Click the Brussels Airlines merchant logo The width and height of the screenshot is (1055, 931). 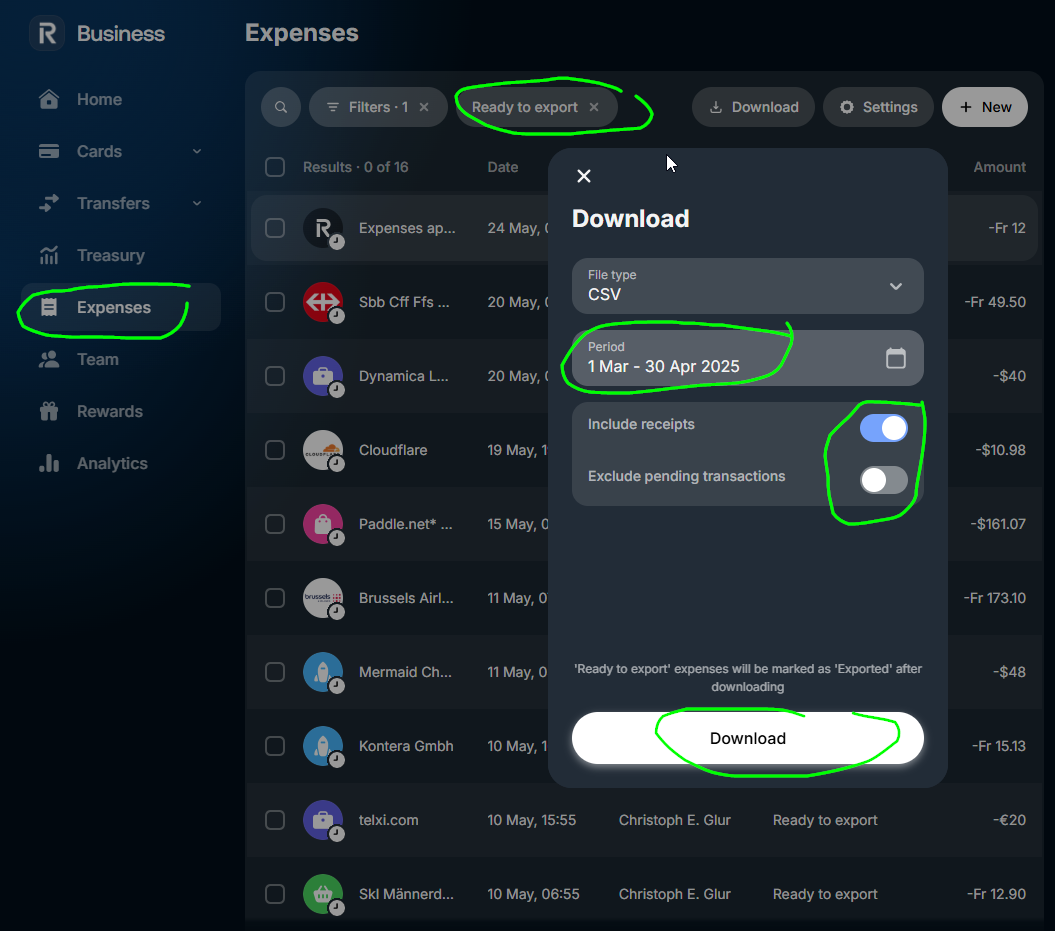(323, 598)
